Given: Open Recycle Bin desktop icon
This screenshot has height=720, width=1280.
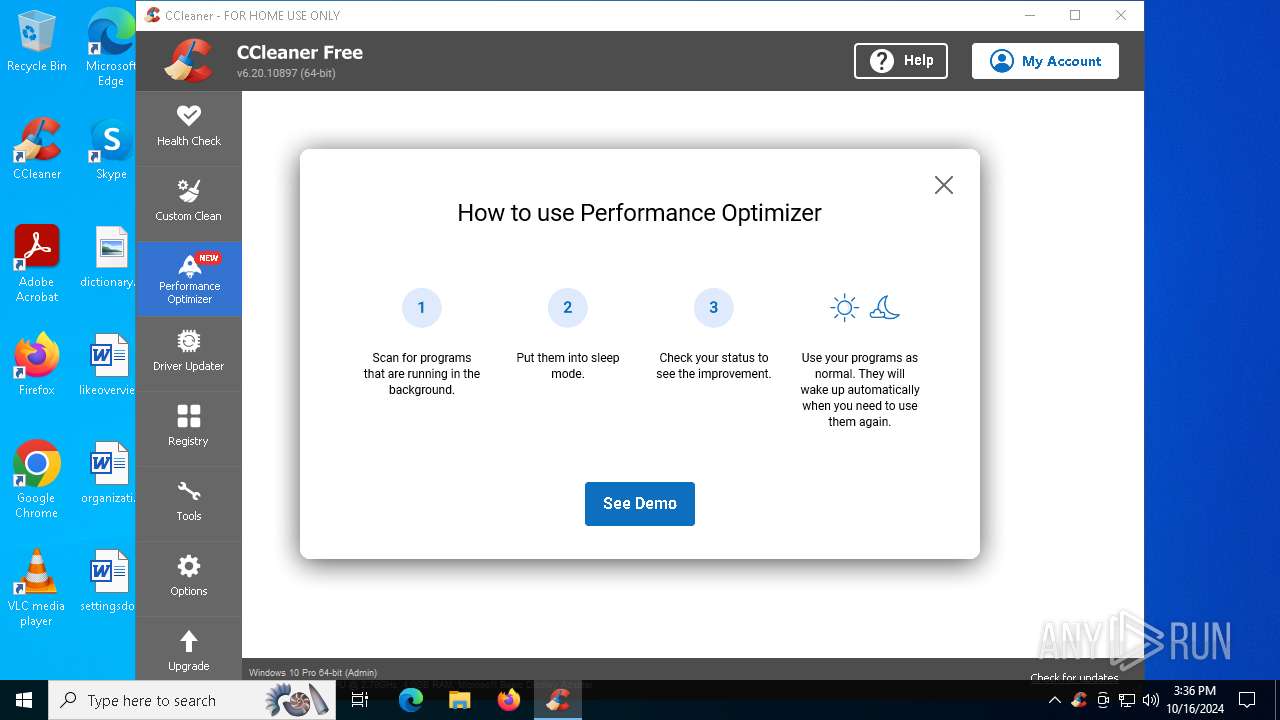Looking at the screenshot, I should click(x=37, y=42).
